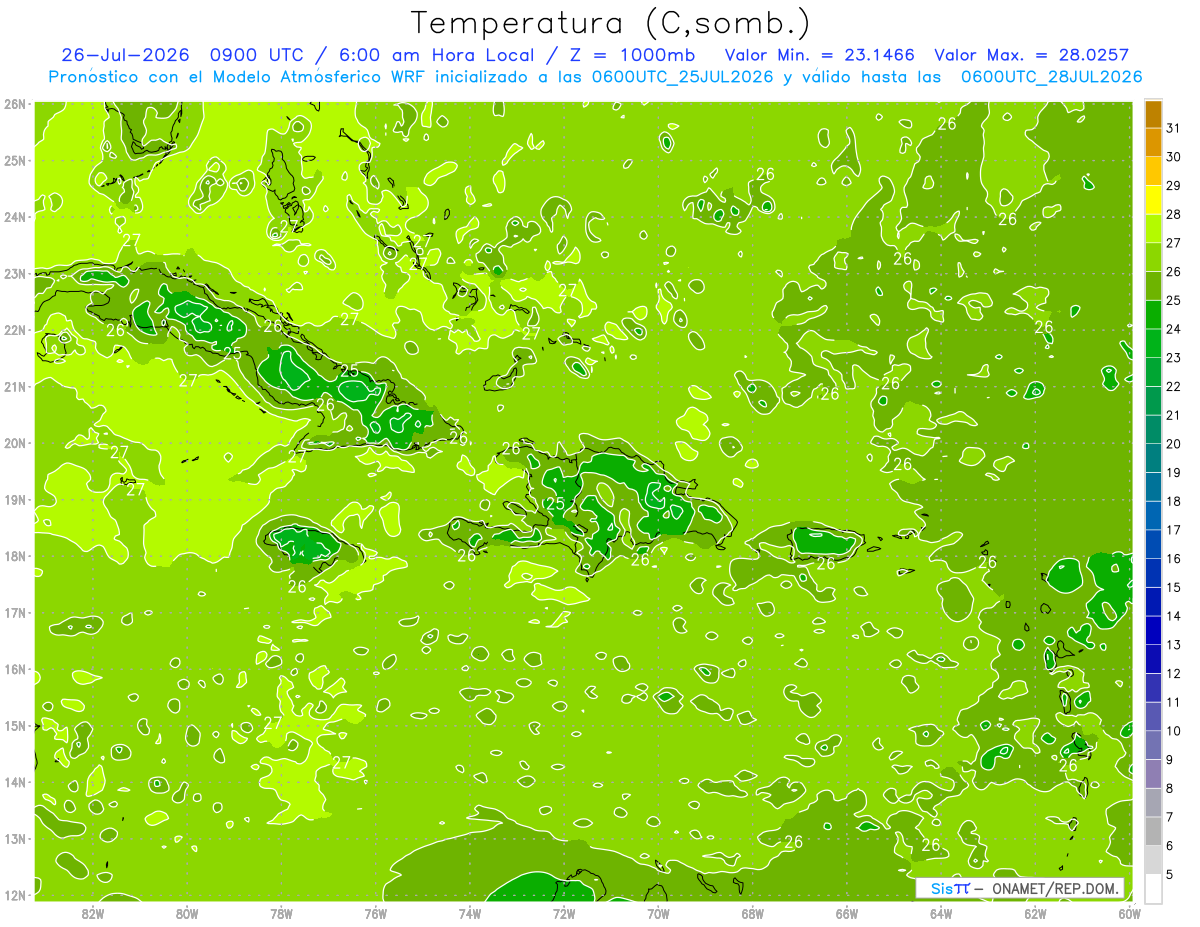Pick gold swatch between legend 29 and 30
The image size is (1200, 927).
[1153, 171]
